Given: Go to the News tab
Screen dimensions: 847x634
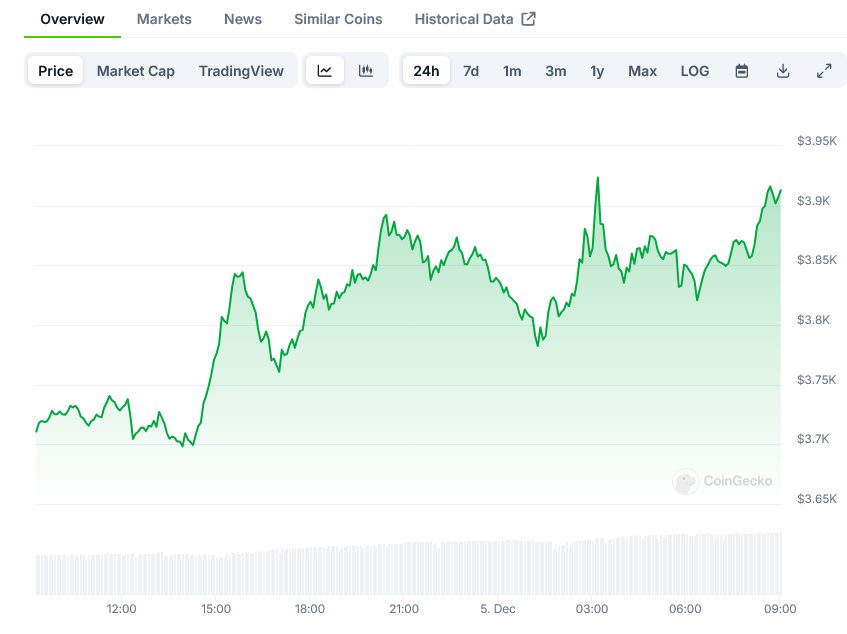Looking at the screenshot, I should 243,19.
